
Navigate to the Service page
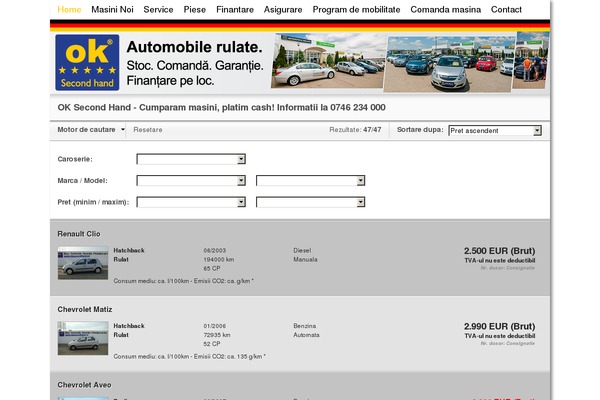pyautogui.click(x=158, y=9)
